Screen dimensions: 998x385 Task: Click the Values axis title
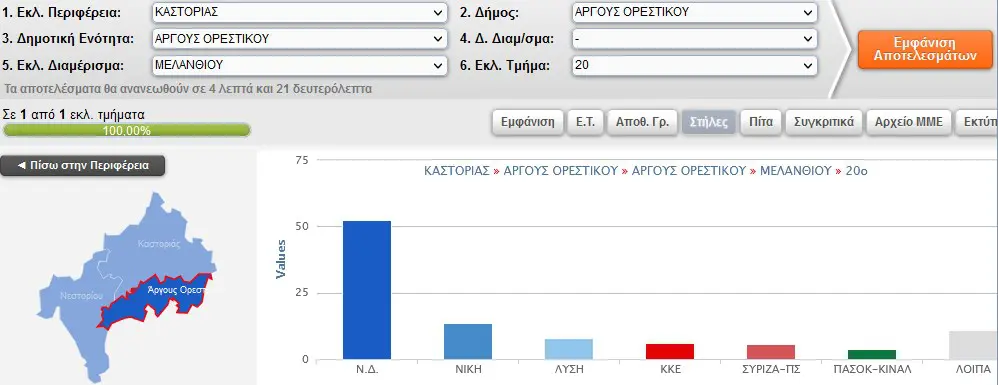(281, 259)
